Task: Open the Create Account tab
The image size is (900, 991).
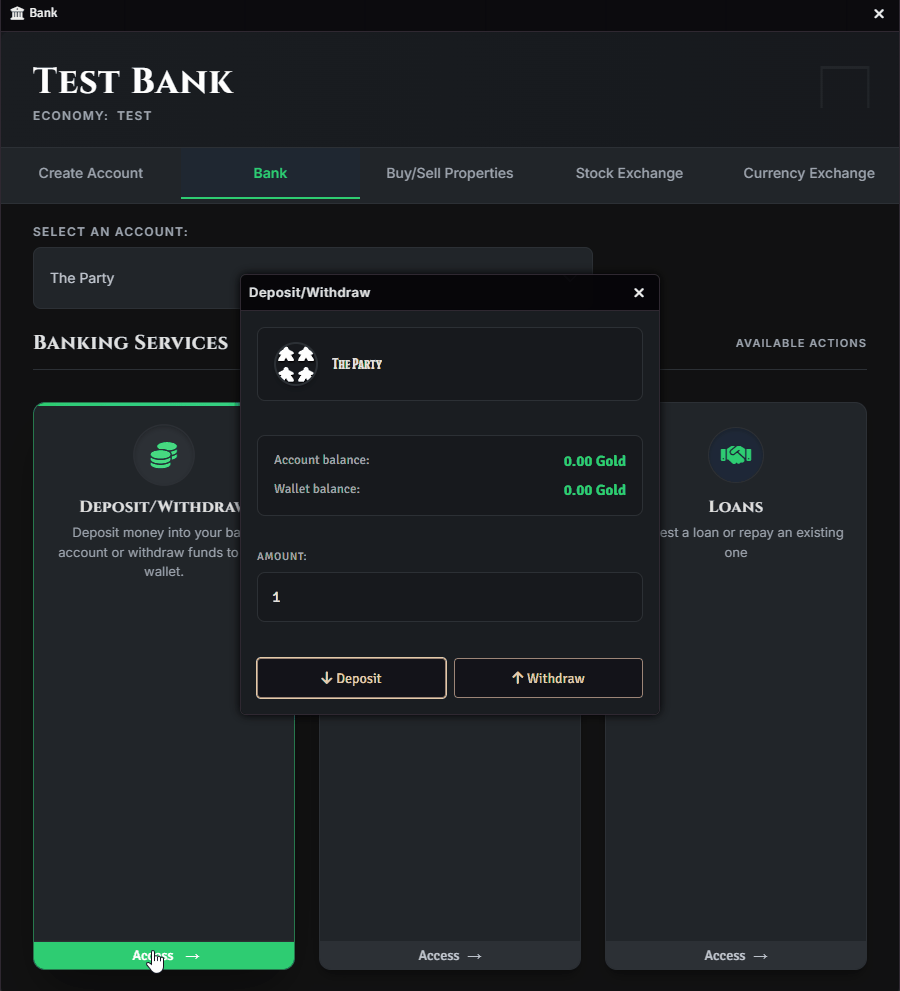Action: pos(90,173)
